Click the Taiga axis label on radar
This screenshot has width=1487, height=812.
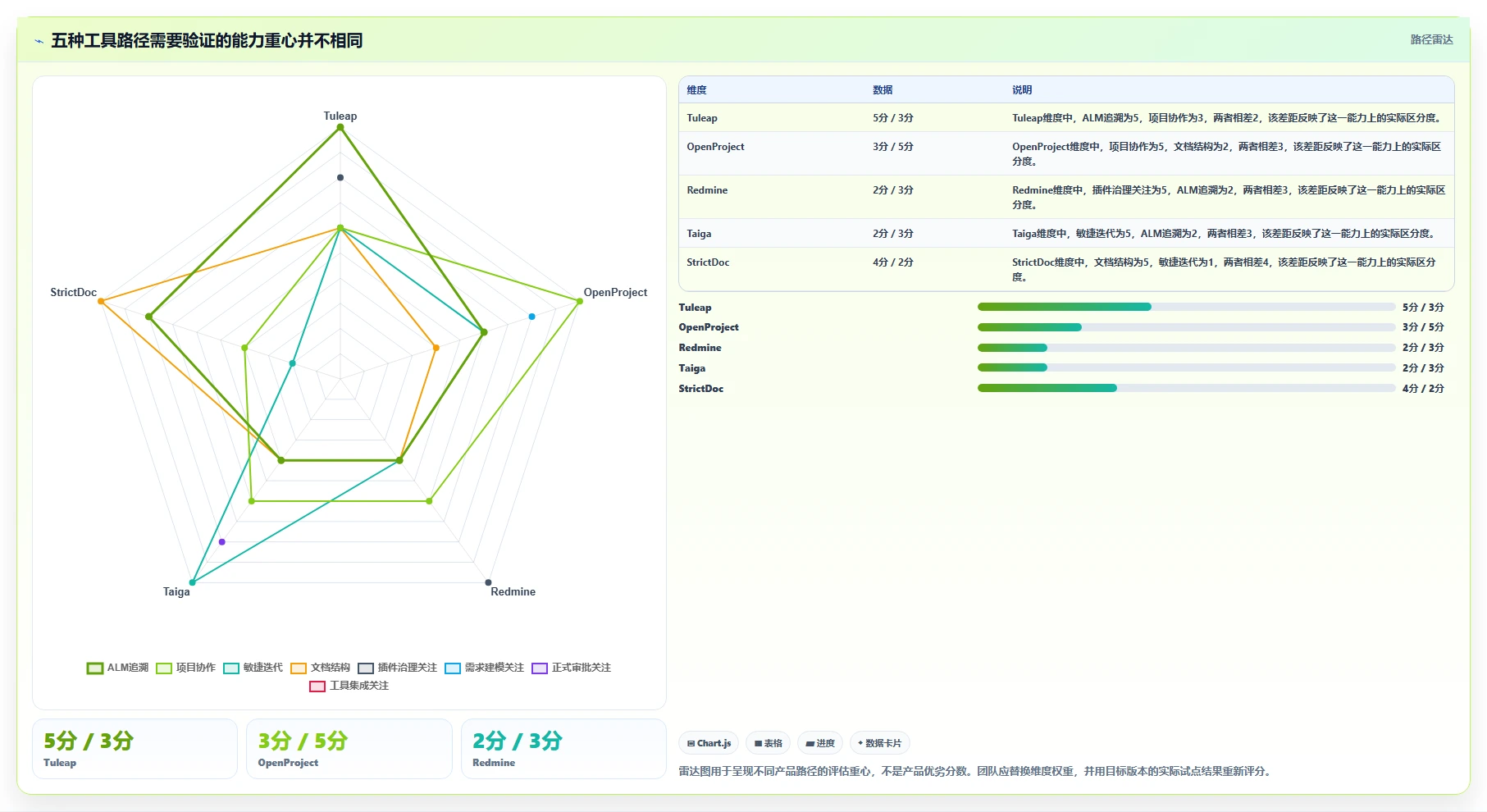coord(176,591)
